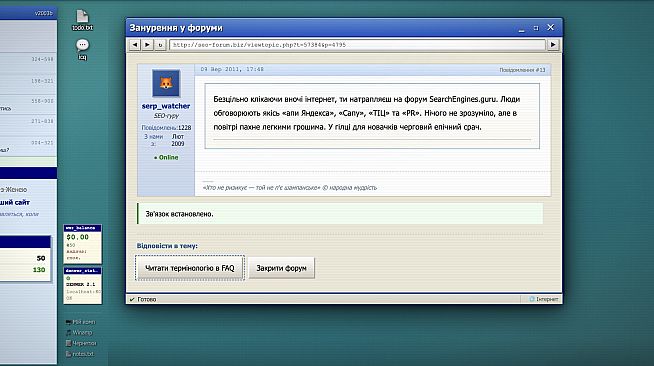Click the browser back arrow button
This screenshot has width=654, height=366.
coord(135,45)
